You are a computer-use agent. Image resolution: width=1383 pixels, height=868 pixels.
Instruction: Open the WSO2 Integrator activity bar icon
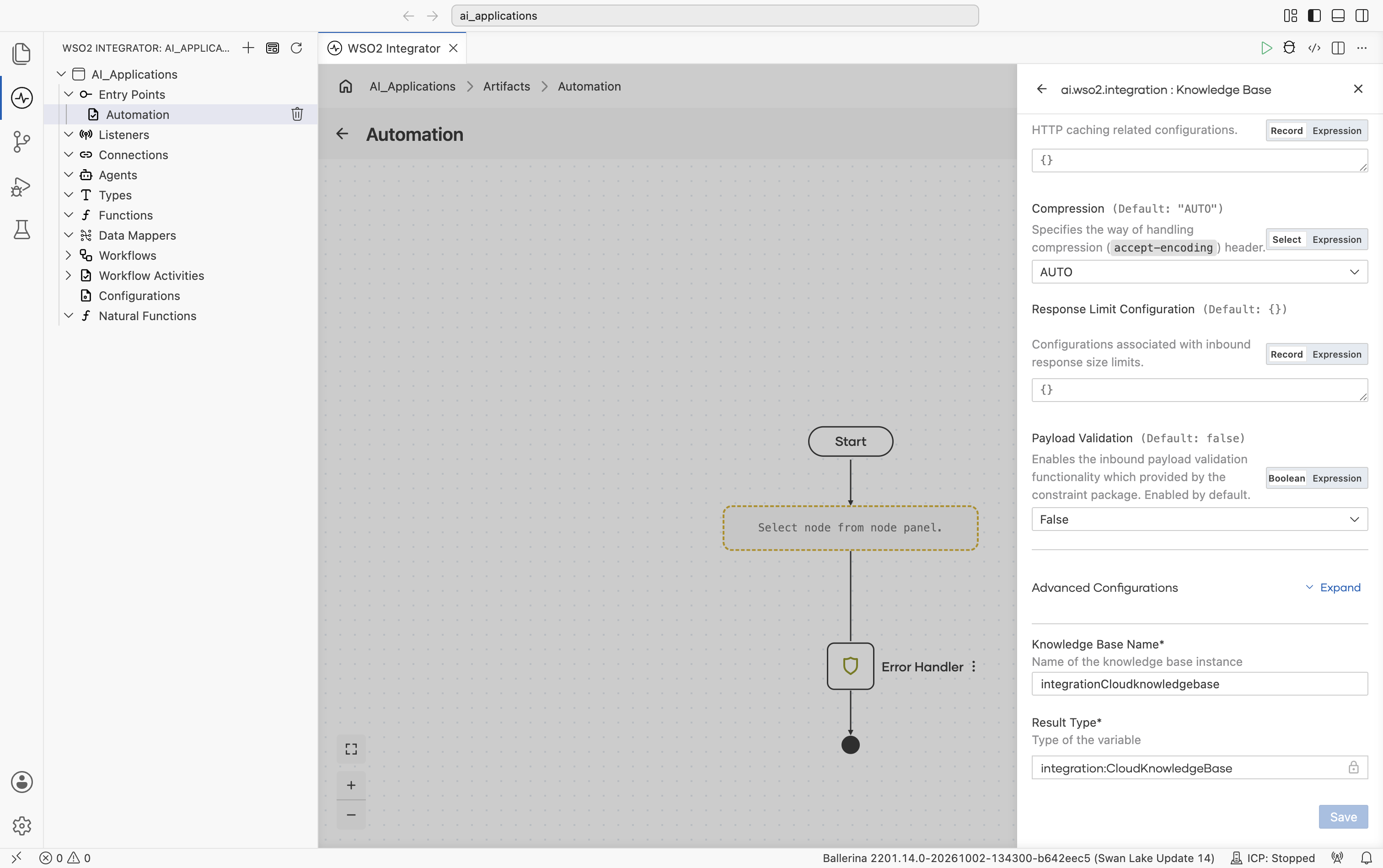(x=22, y=97)
